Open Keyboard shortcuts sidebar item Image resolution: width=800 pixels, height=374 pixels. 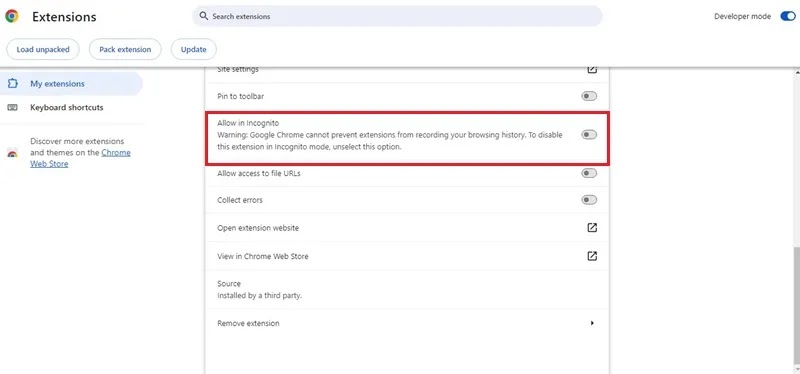(71, 108)
